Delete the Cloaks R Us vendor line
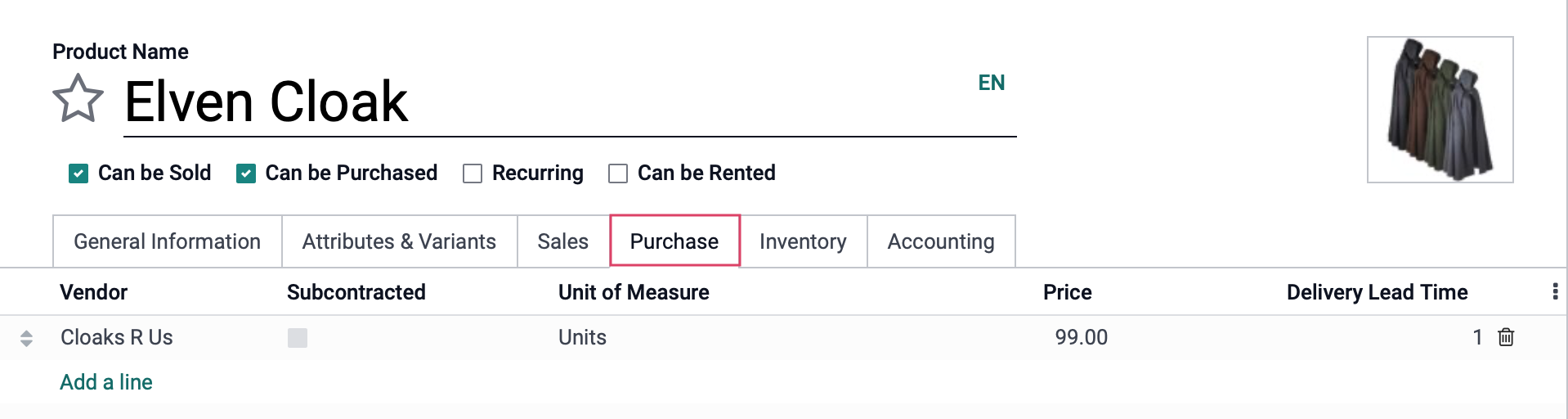The image size is (1568, 419). click(x=1506, y=337)
